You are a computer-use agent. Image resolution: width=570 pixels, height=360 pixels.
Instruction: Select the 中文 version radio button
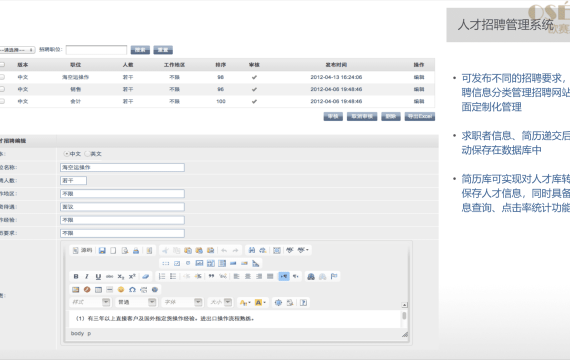67,154
